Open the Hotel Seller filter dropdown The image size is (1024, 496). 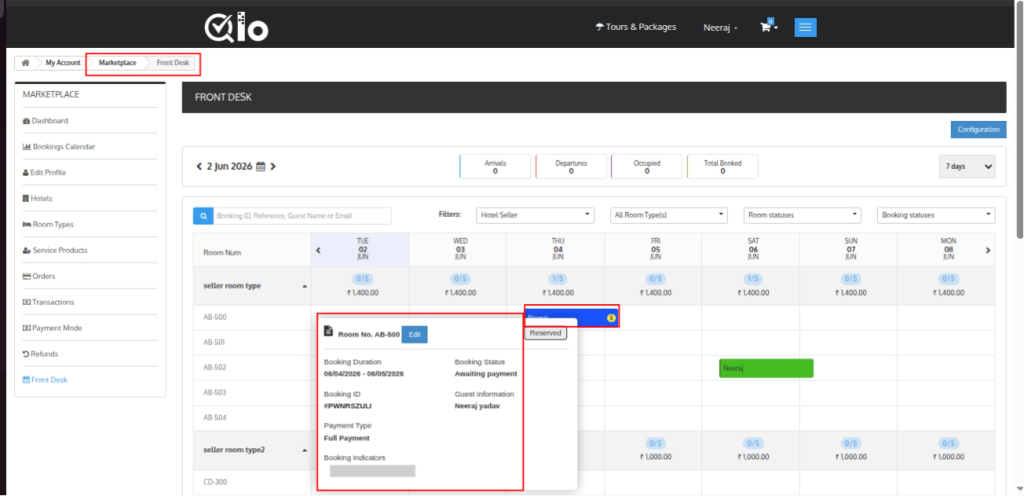coord(536,215)
